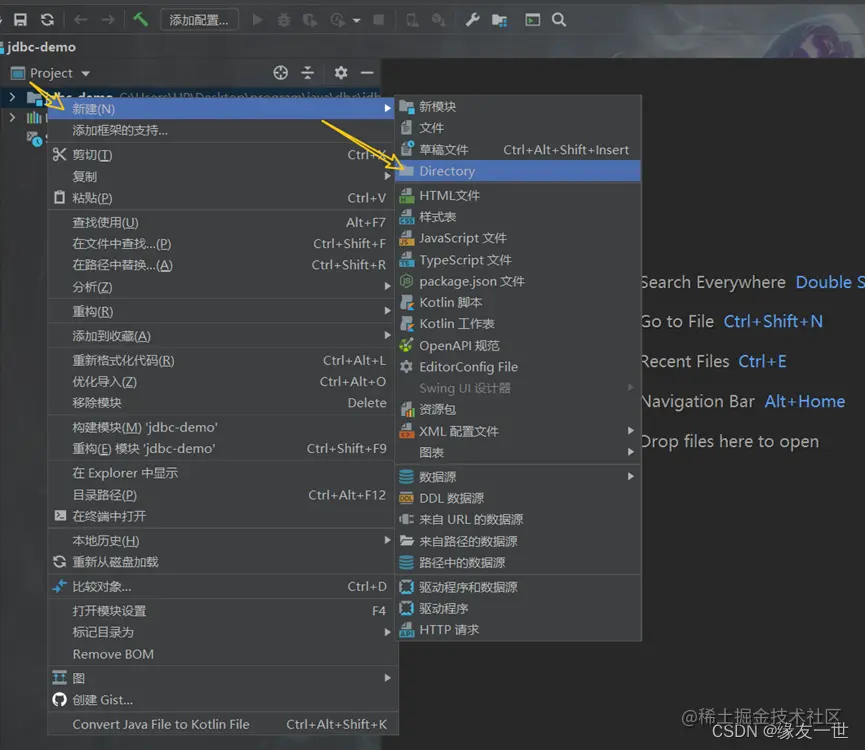865x750 pixels.
Task: Select 在 Explorer 中显示 entry
Action: [221, 473]
